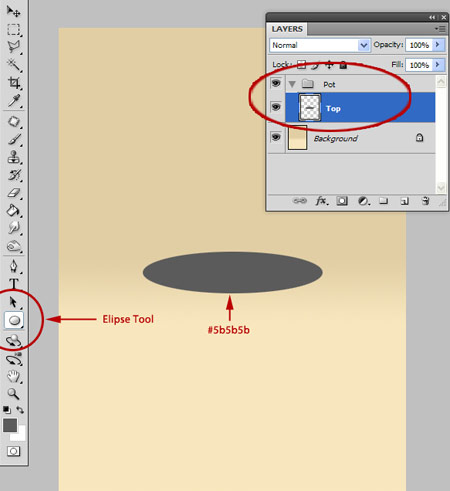Viewport: 450px width, 491px height.
Task: Collapse the Pot group triangle
Action: (292, 84)
